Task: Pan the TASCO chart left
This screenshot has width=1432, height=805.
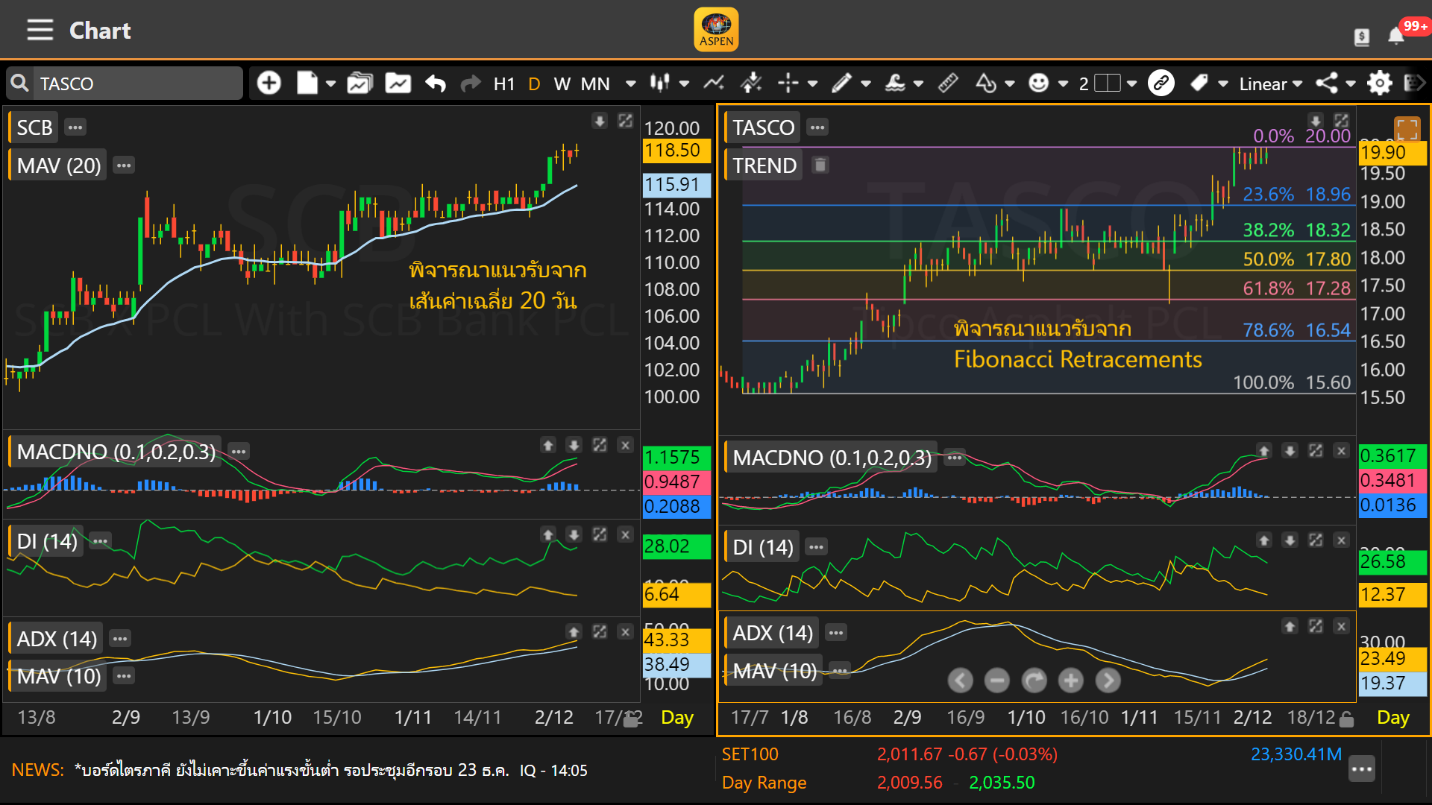Action: click(x=960, y=681)
